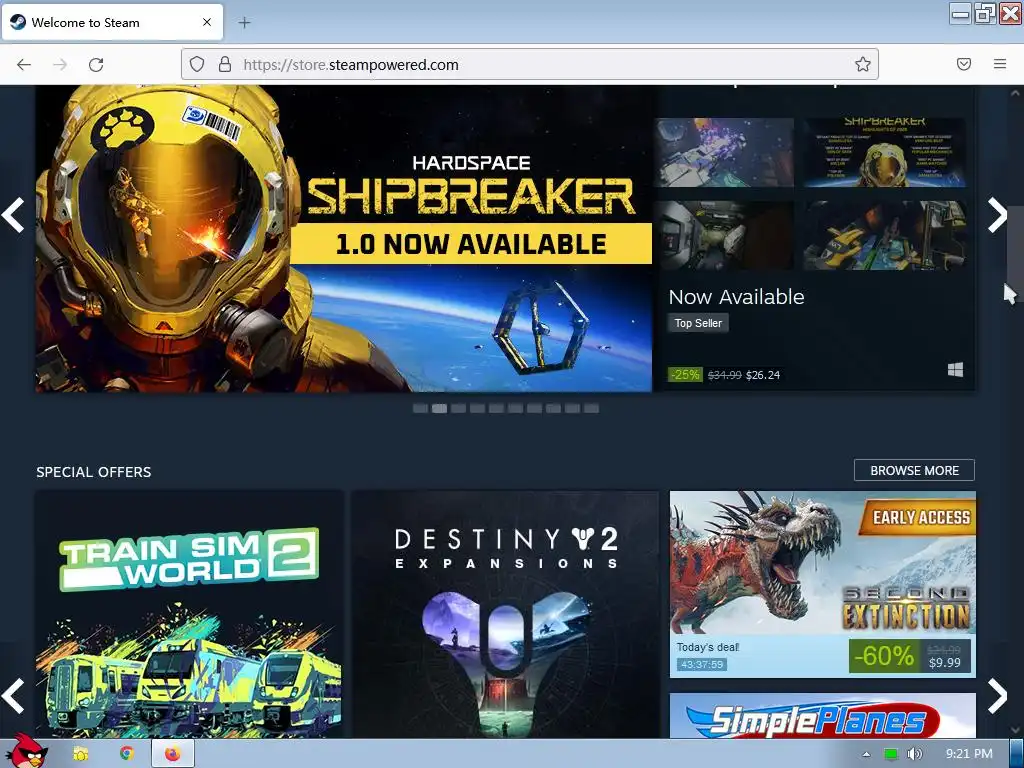This screenshot has height=768, width=1024.
Task: Close the Welcome to Steam tab
Action: click(x=207, y=22)
